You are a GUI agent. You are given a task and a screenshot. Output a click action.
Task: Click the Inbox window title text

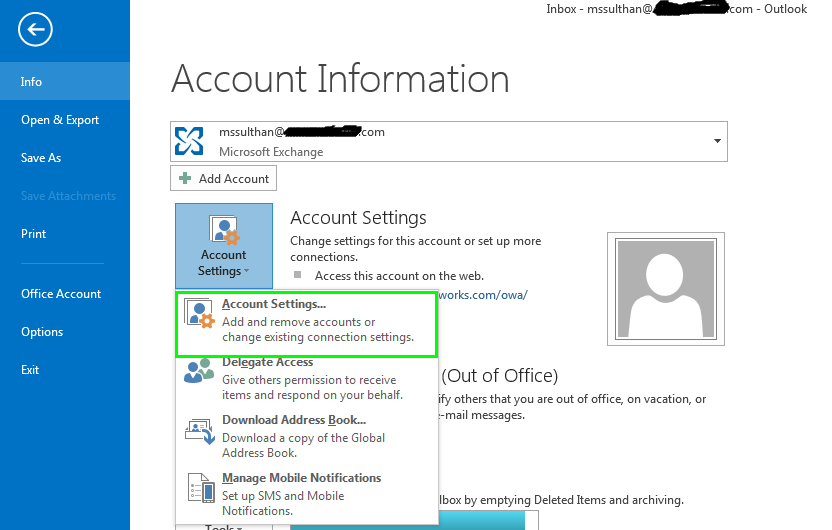click(x=677, y=8)
